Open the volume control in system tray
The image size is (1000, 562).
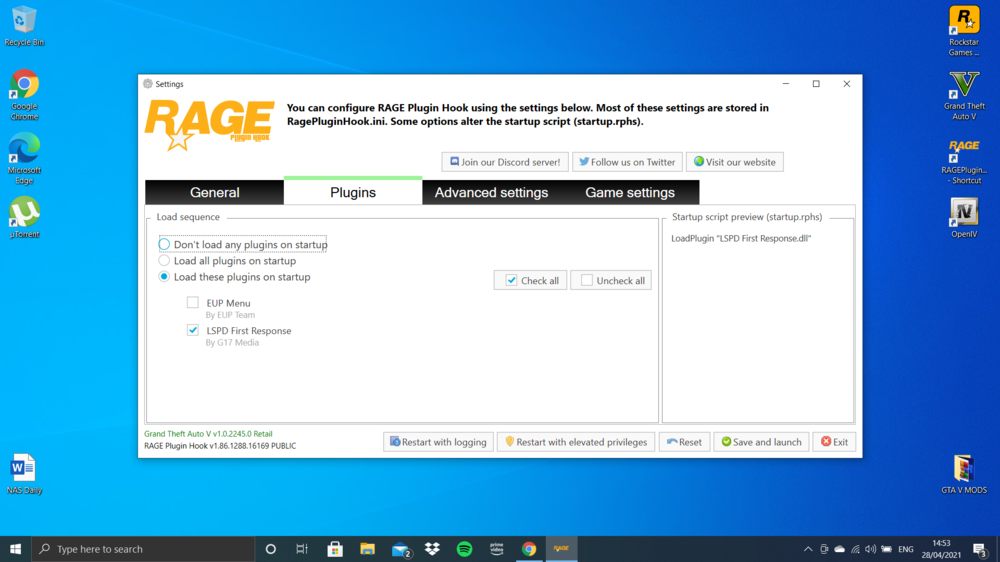pos(871,549)
